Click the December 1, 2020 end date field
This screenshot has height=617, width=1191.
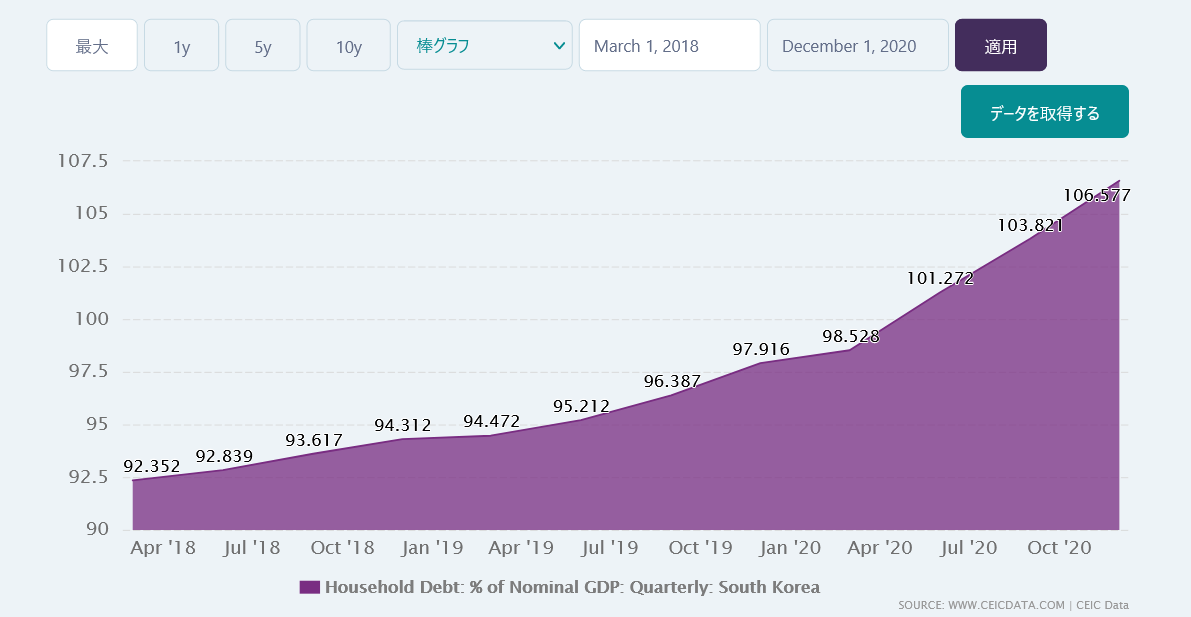(x=857, y=46)
